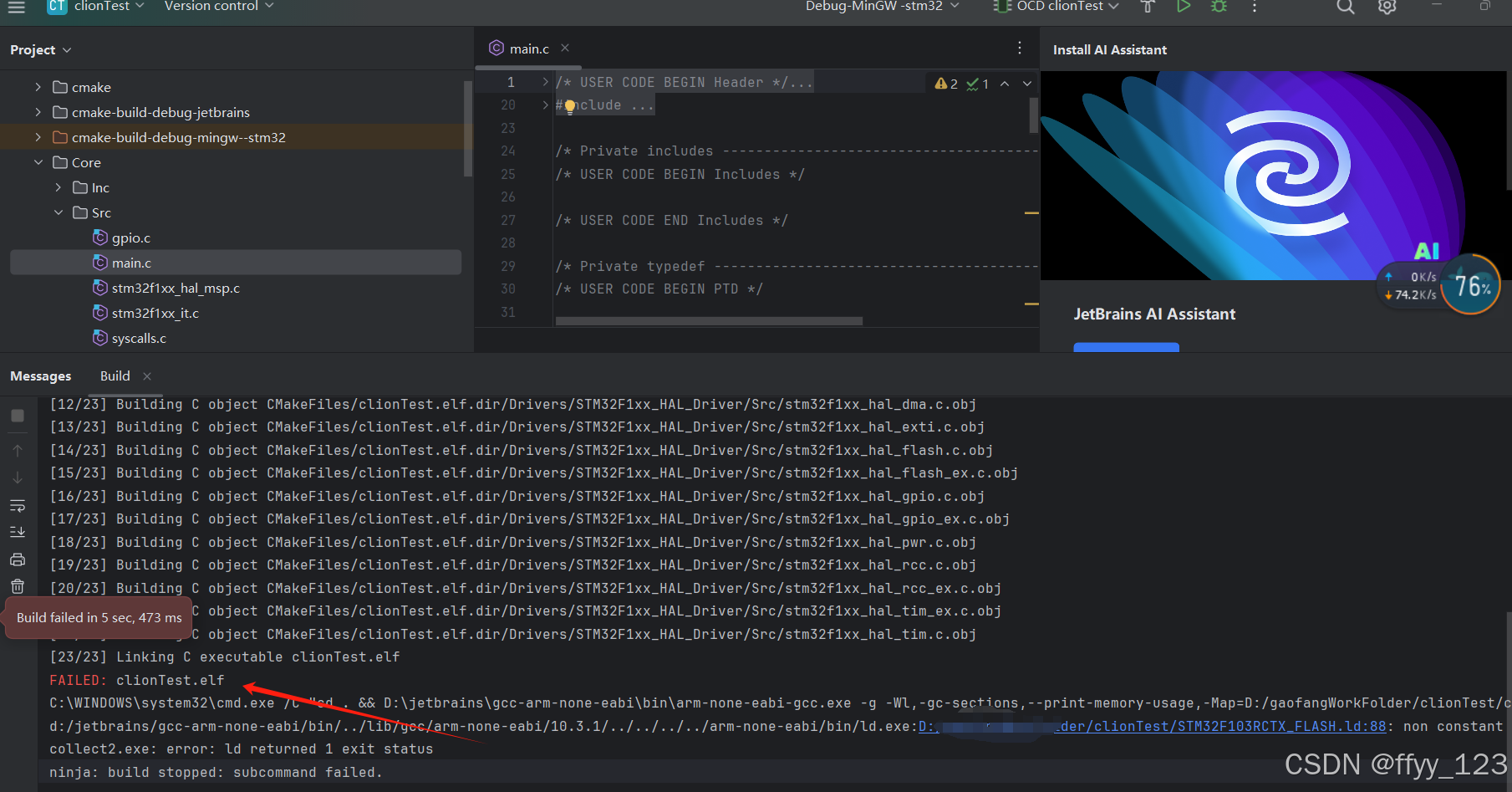Open IDE Settings via the gear icon
The image size is (1512, 792).
coord(1387,7)
